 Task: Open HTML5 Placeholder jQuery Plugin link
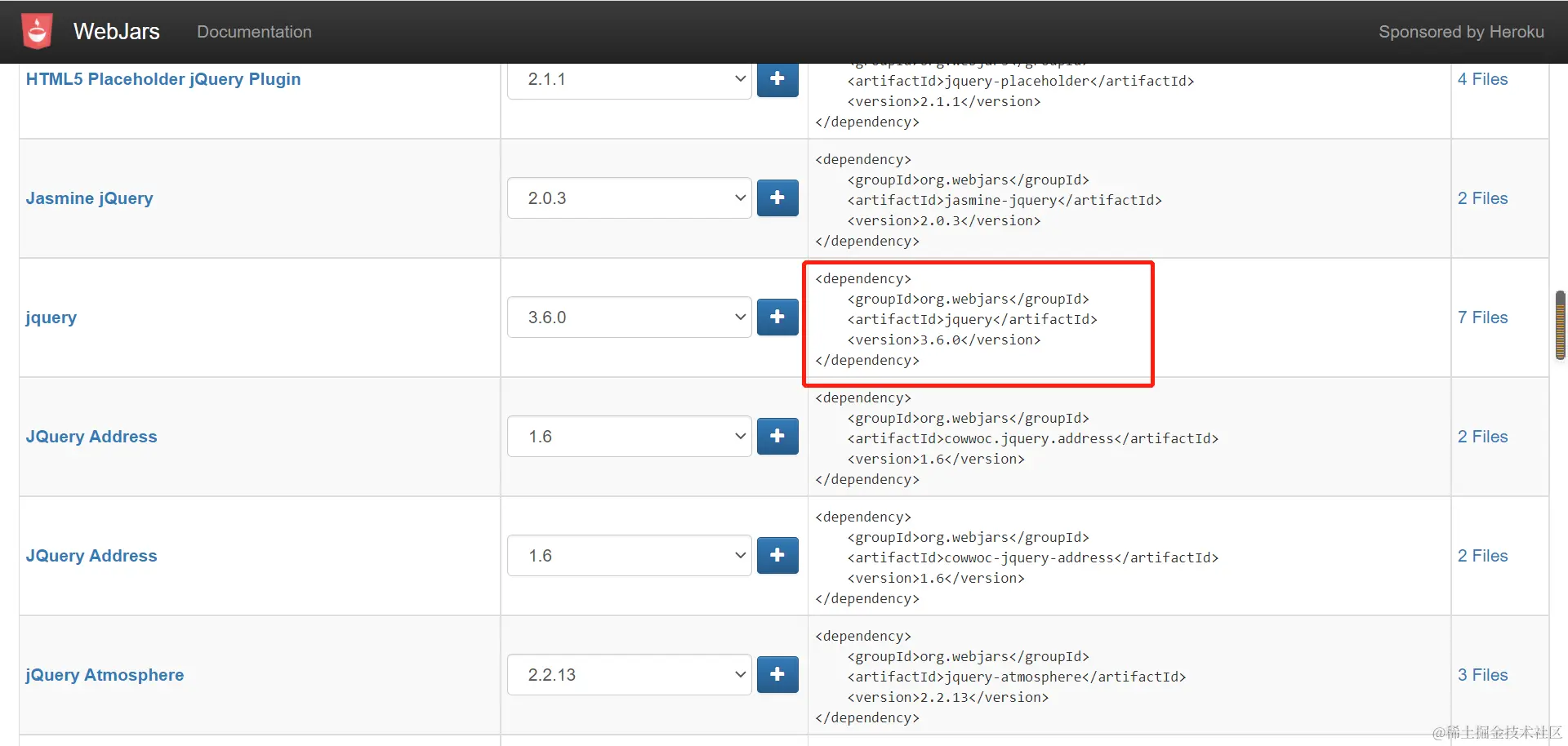tap(163, 79)
